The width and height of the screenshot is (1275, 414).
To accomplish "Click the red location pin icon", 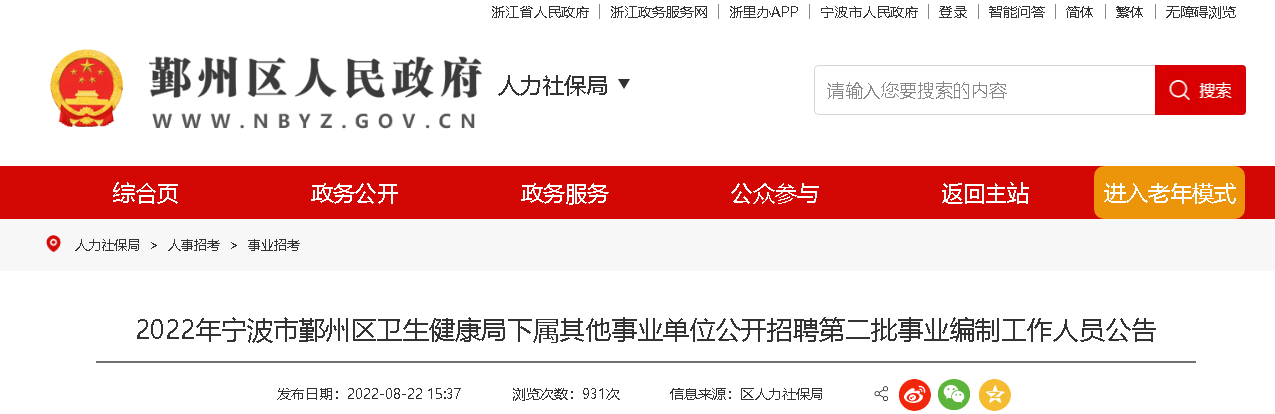I will point(54,244).
